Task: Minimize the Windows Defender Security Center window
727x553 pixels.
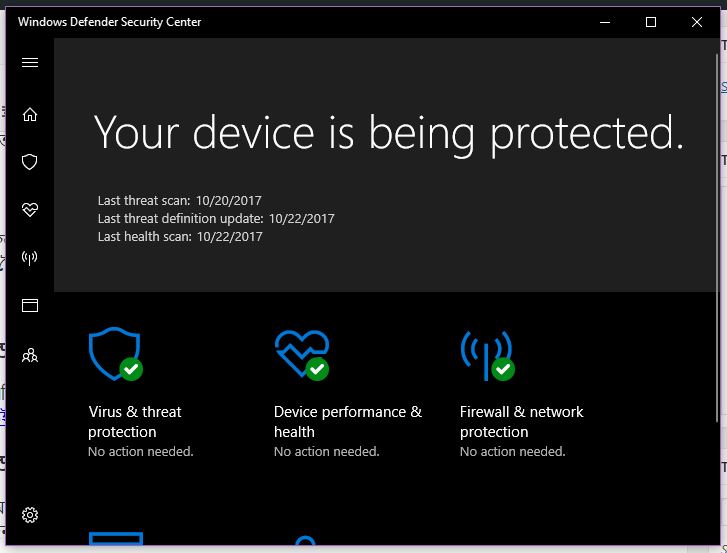Action: [605, 22]
